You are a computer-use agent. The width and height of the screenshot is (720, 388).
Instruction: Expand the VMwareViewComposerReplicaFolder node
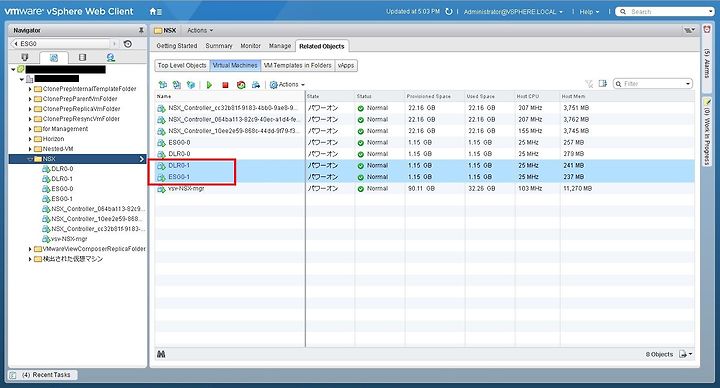click(30, 249)
